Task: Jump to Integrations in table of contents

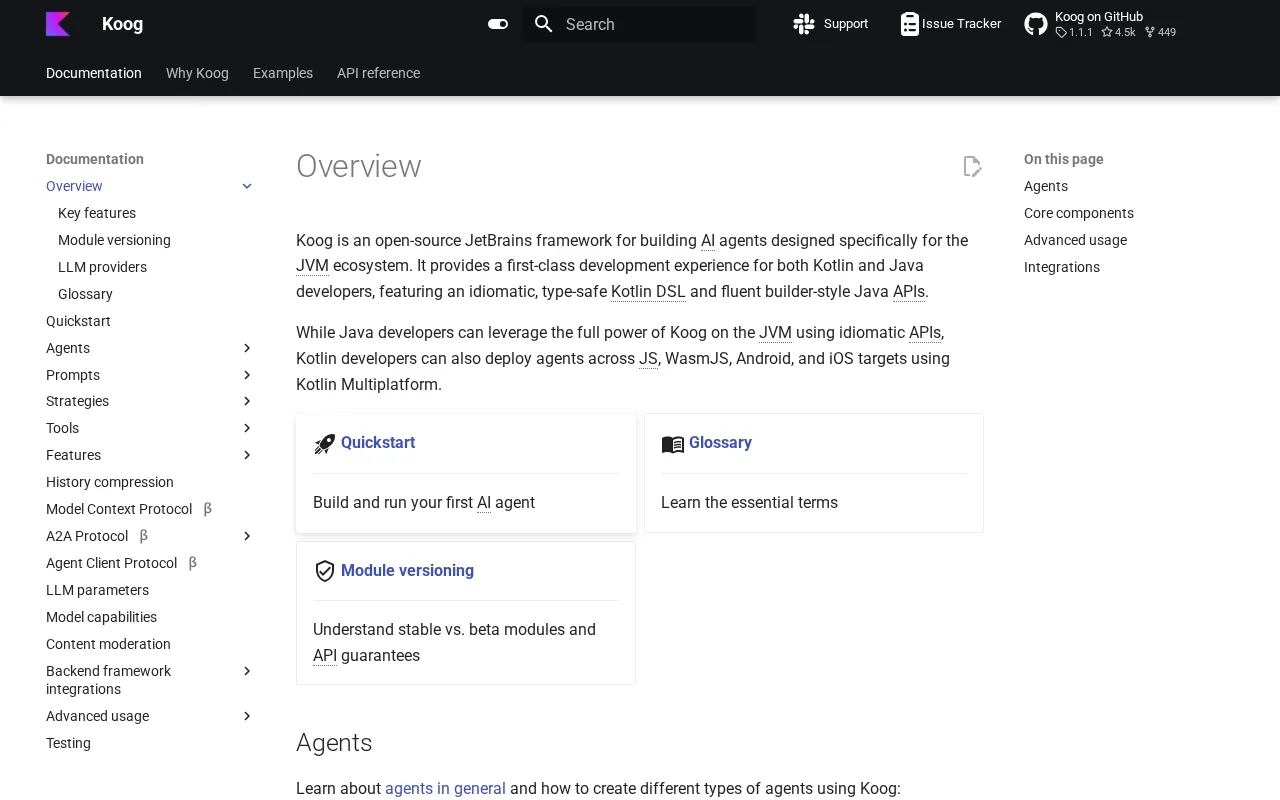Action: click(1062, 267)
